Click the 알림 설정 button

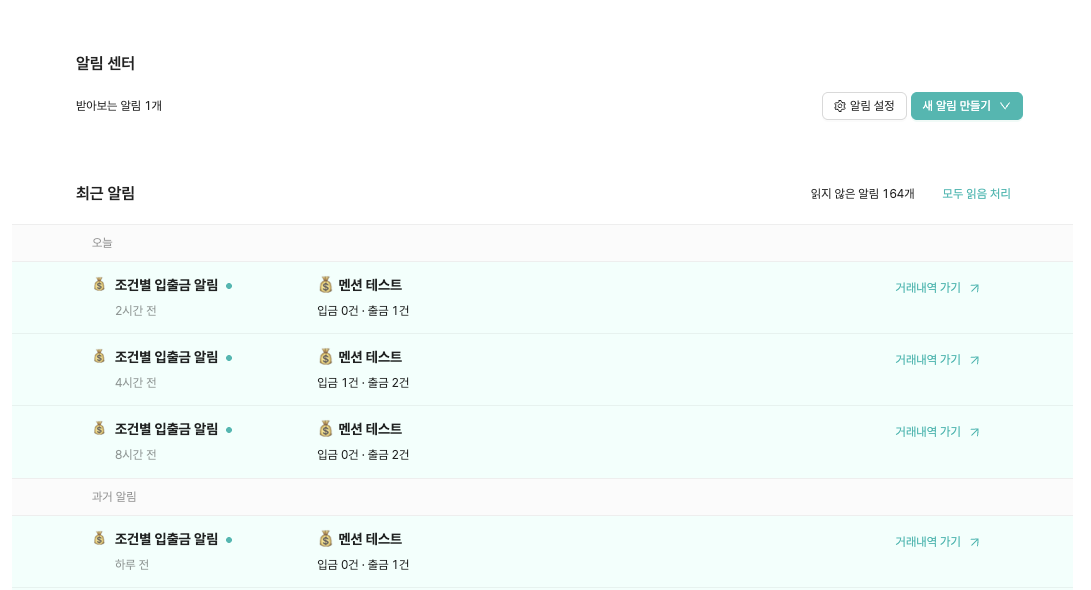[x=864, y=106]
